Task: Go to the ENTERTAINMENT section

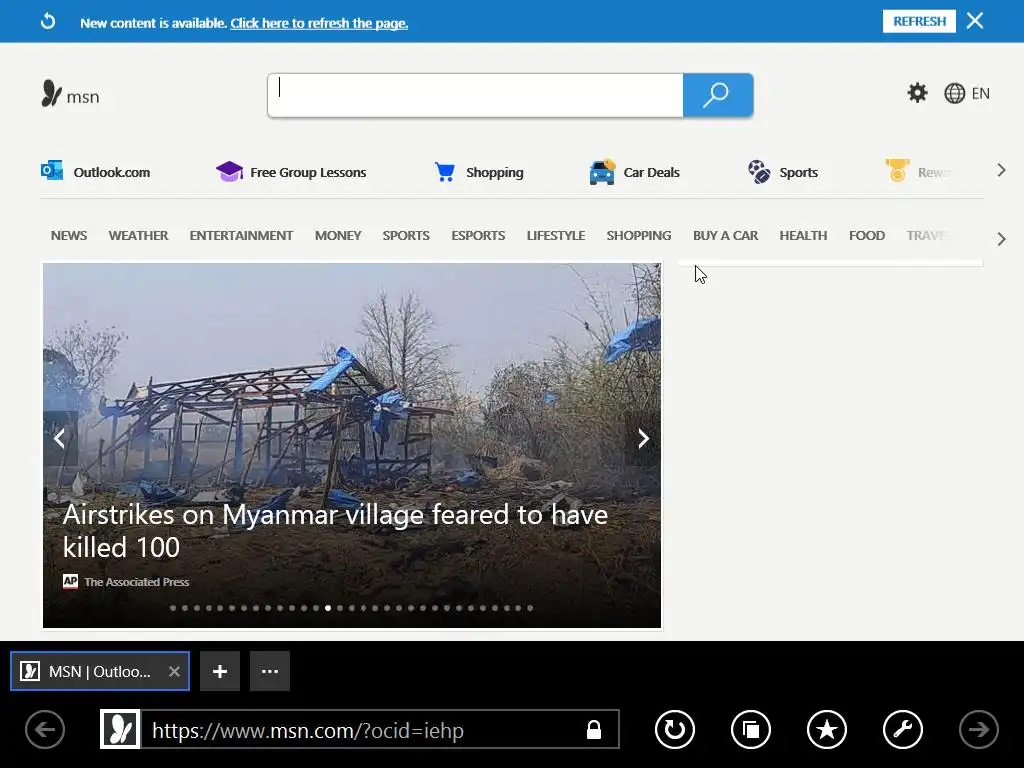Action: pyautogui.click(x=241, y=235)
